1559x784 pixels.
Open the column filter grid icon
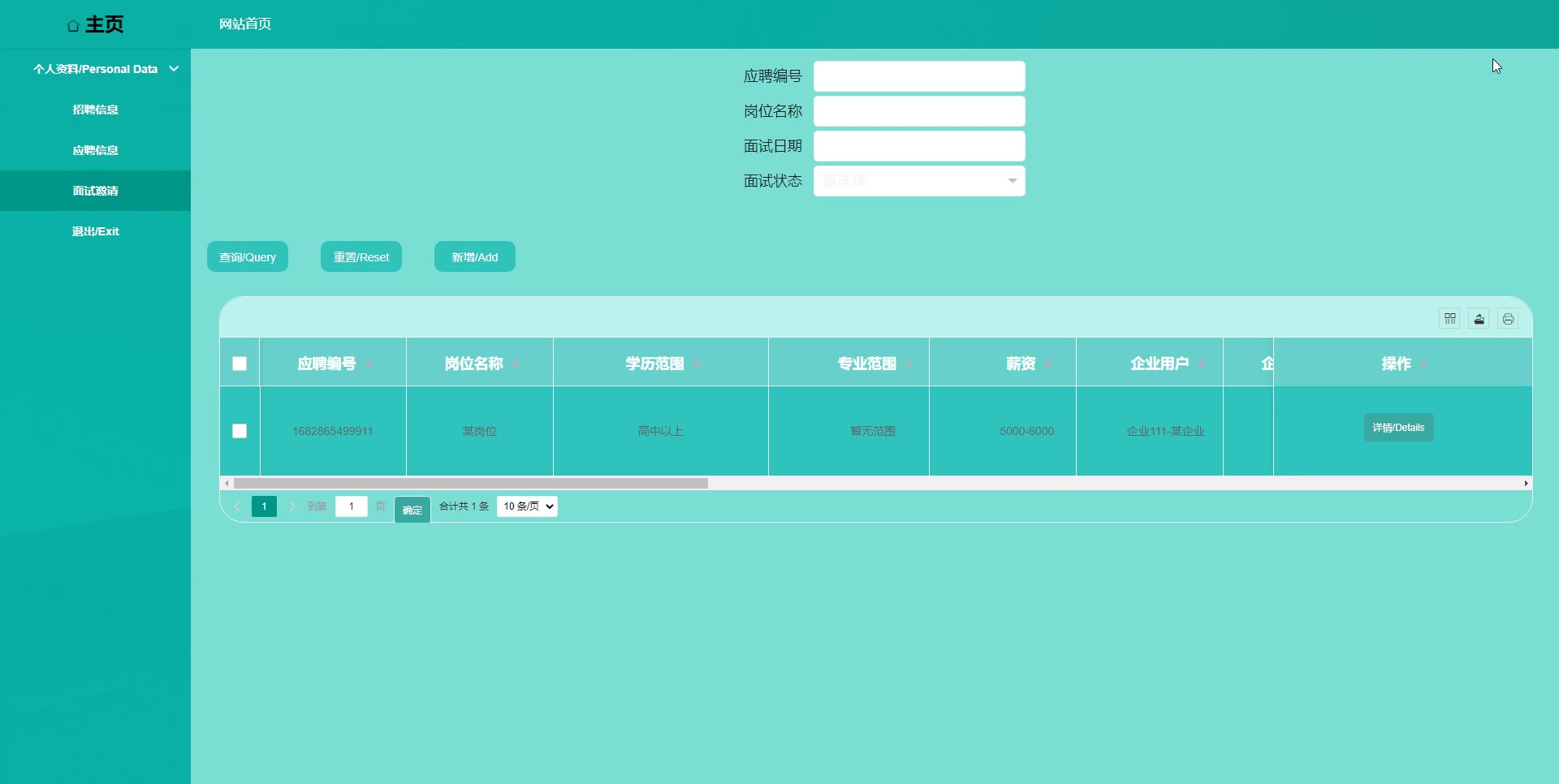[1450, 318]
